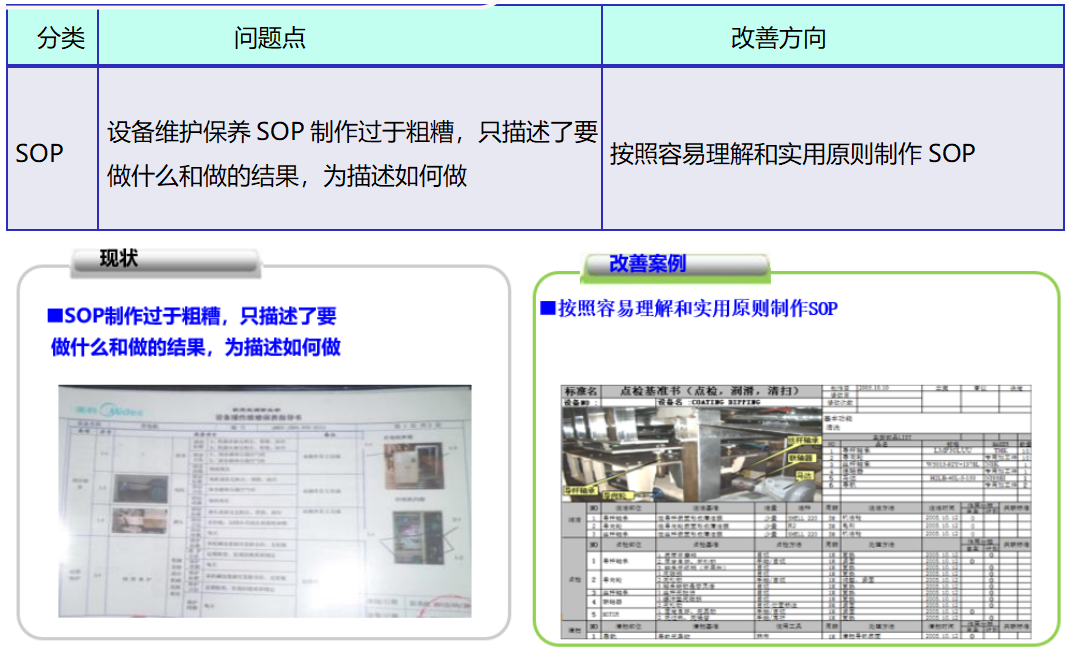Select the 现状 tab label

(118, 259)
